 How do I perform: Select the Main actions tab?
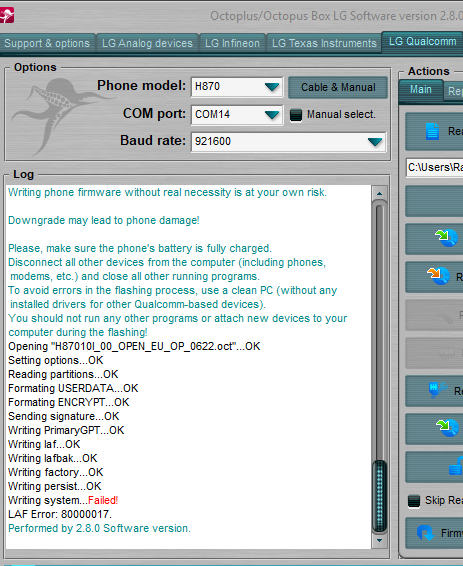coord(421,90)
